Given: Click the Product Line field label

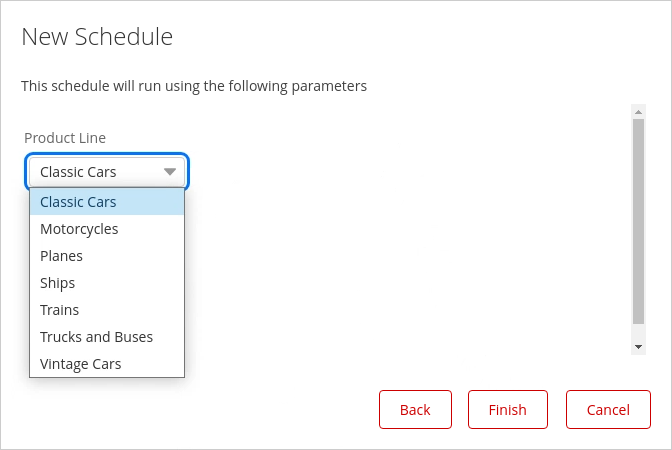Looking at the screenshot, I should (x=65, y=138).
